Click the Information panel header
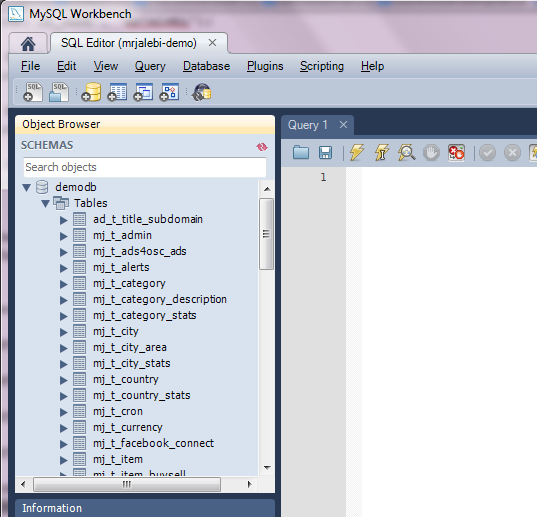Viewport: 537px width, 517px height. [x=145, y=508]
